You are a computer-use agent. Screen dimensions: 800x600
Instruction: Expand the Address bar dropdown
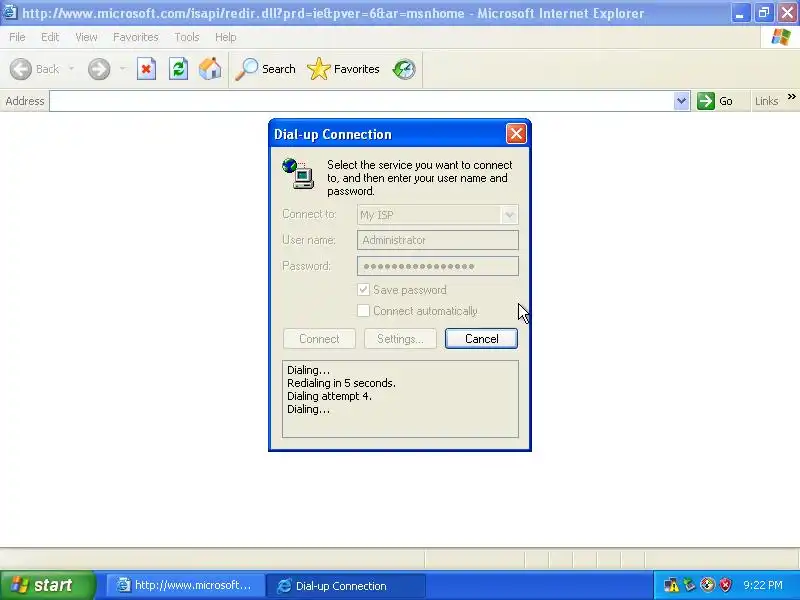(681, 101)
